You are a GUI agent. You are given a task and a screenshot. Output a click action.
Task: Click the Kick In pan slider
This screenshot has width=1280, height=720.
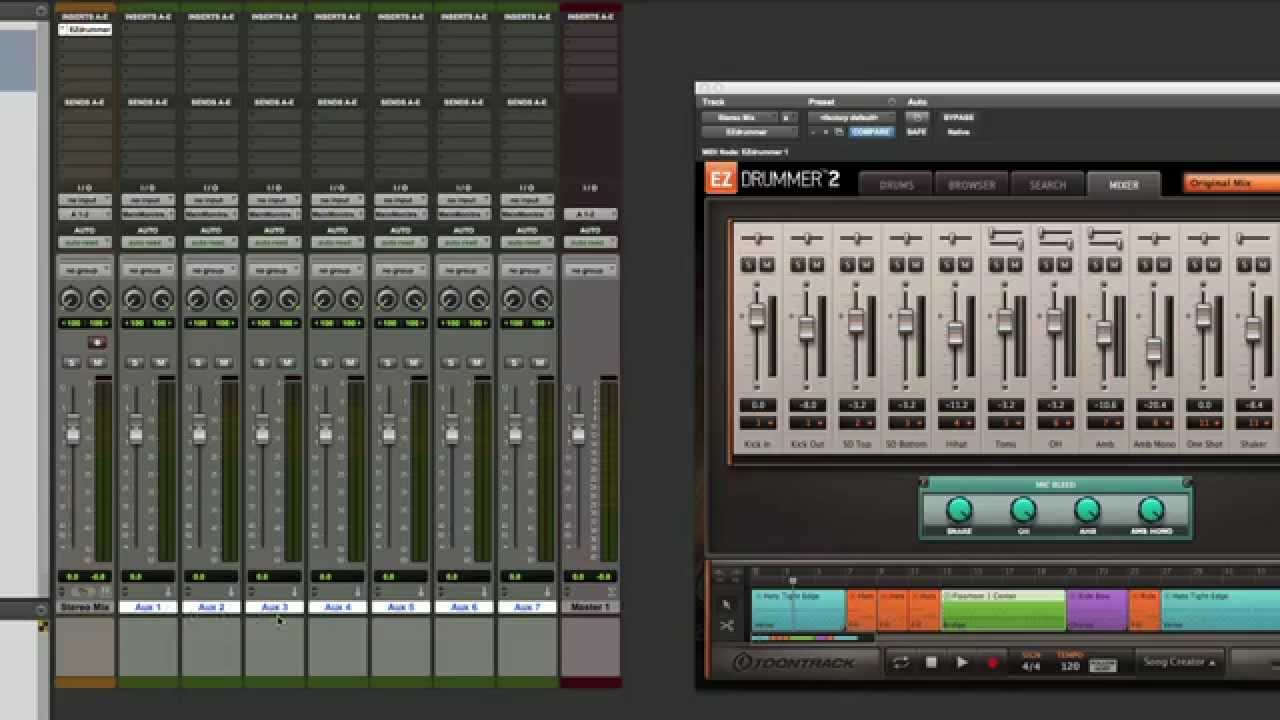(757, 238)
